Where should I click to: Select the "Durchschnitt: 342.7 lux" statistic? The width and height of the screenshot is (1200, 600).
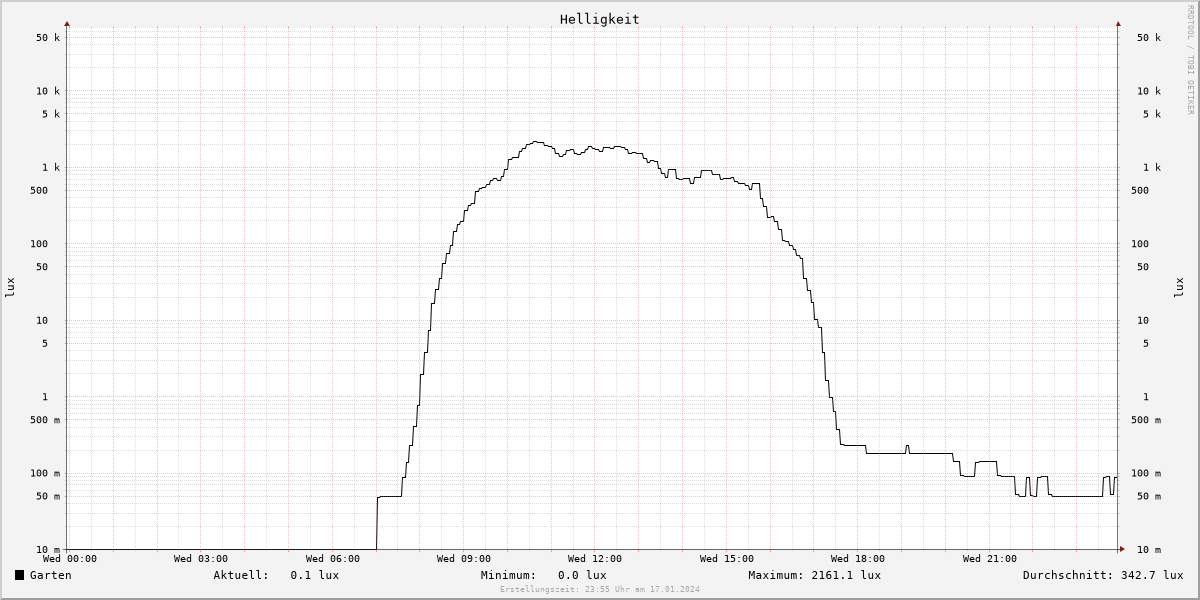pos(1103,575)
